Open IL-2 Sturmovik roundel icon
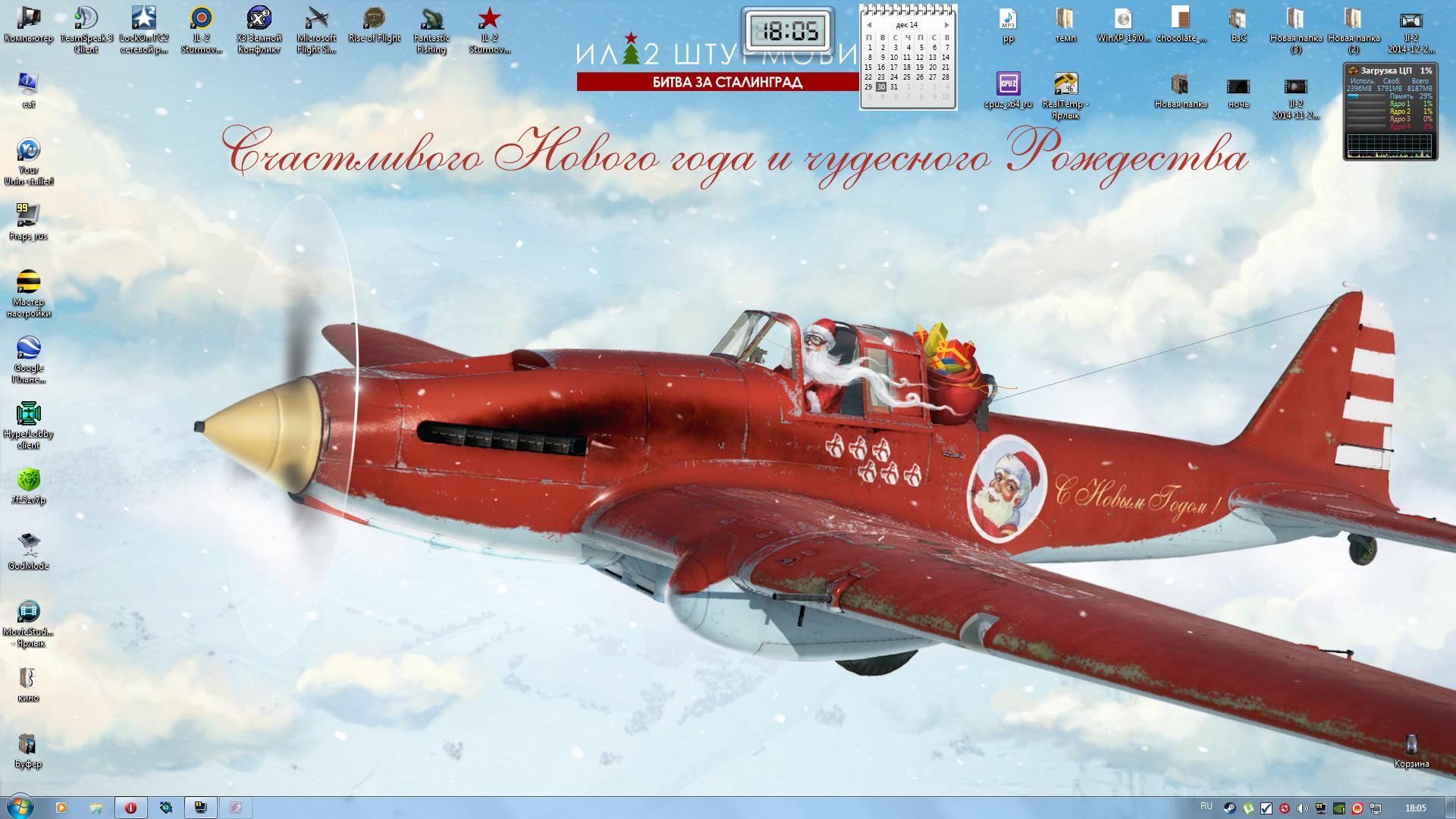The width and height of the screenshot is (1456, 819). pos(202,29)
